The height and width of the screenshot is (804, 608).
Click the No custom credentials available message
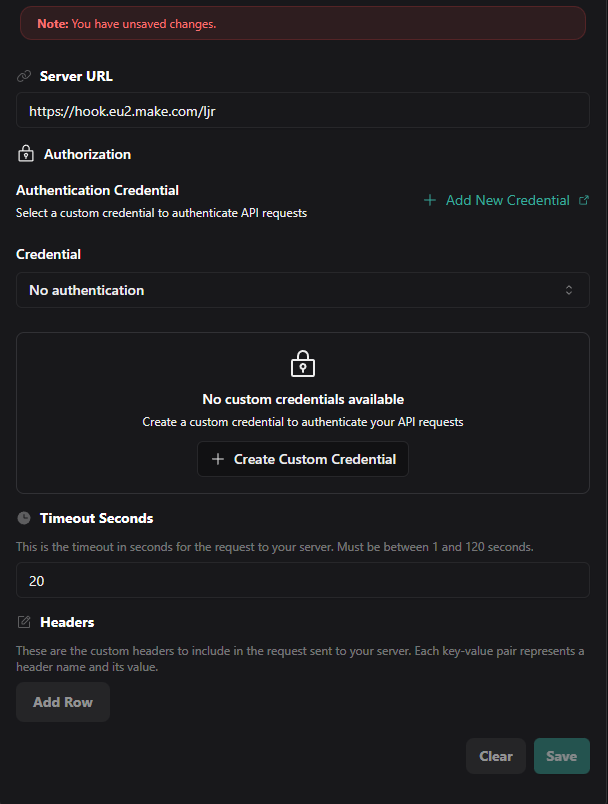303,399
